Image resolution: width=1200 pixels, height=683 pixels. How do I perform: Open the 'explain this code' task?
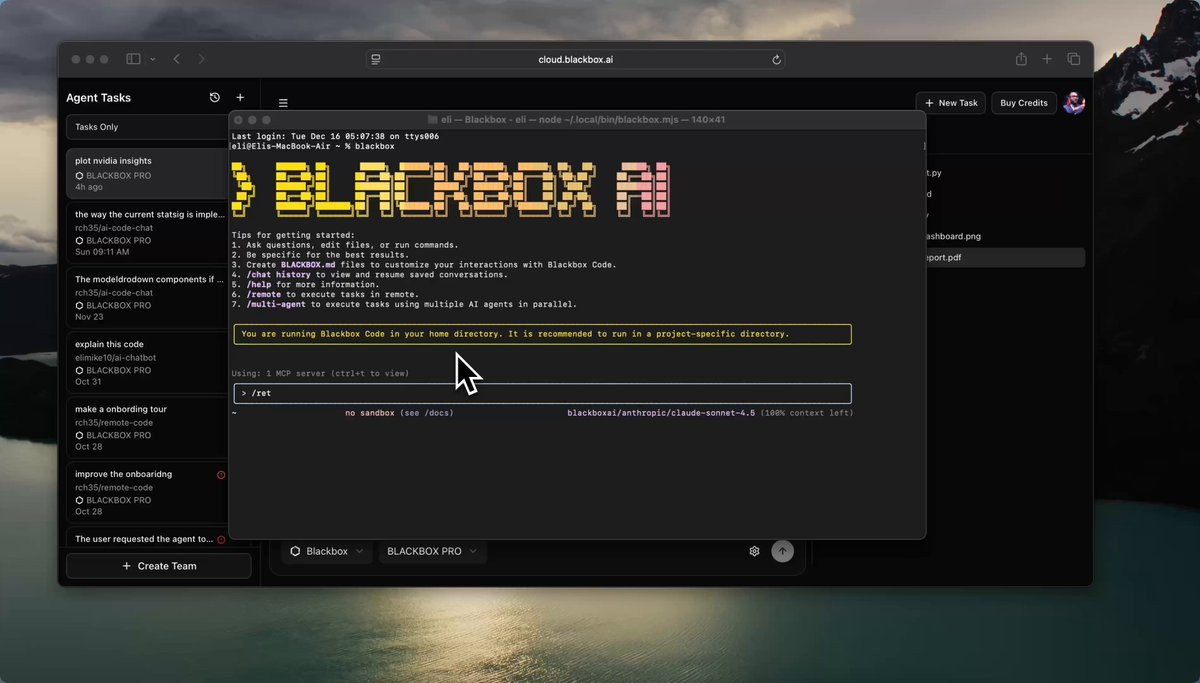tap(148, 363)
